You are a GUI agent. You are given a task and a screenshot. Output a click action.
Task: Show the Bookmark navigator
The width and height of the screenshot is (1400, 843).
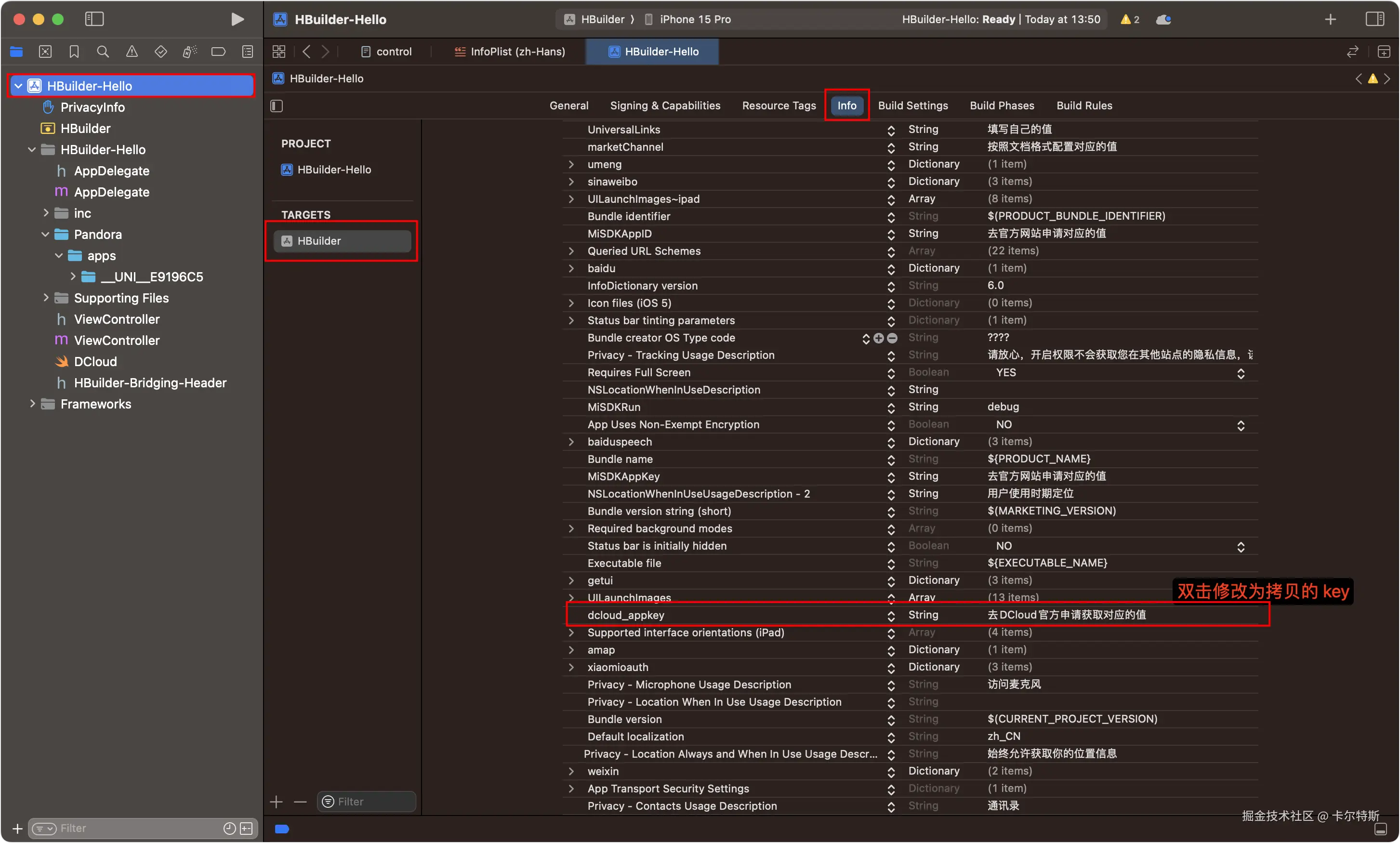(74, 52)
